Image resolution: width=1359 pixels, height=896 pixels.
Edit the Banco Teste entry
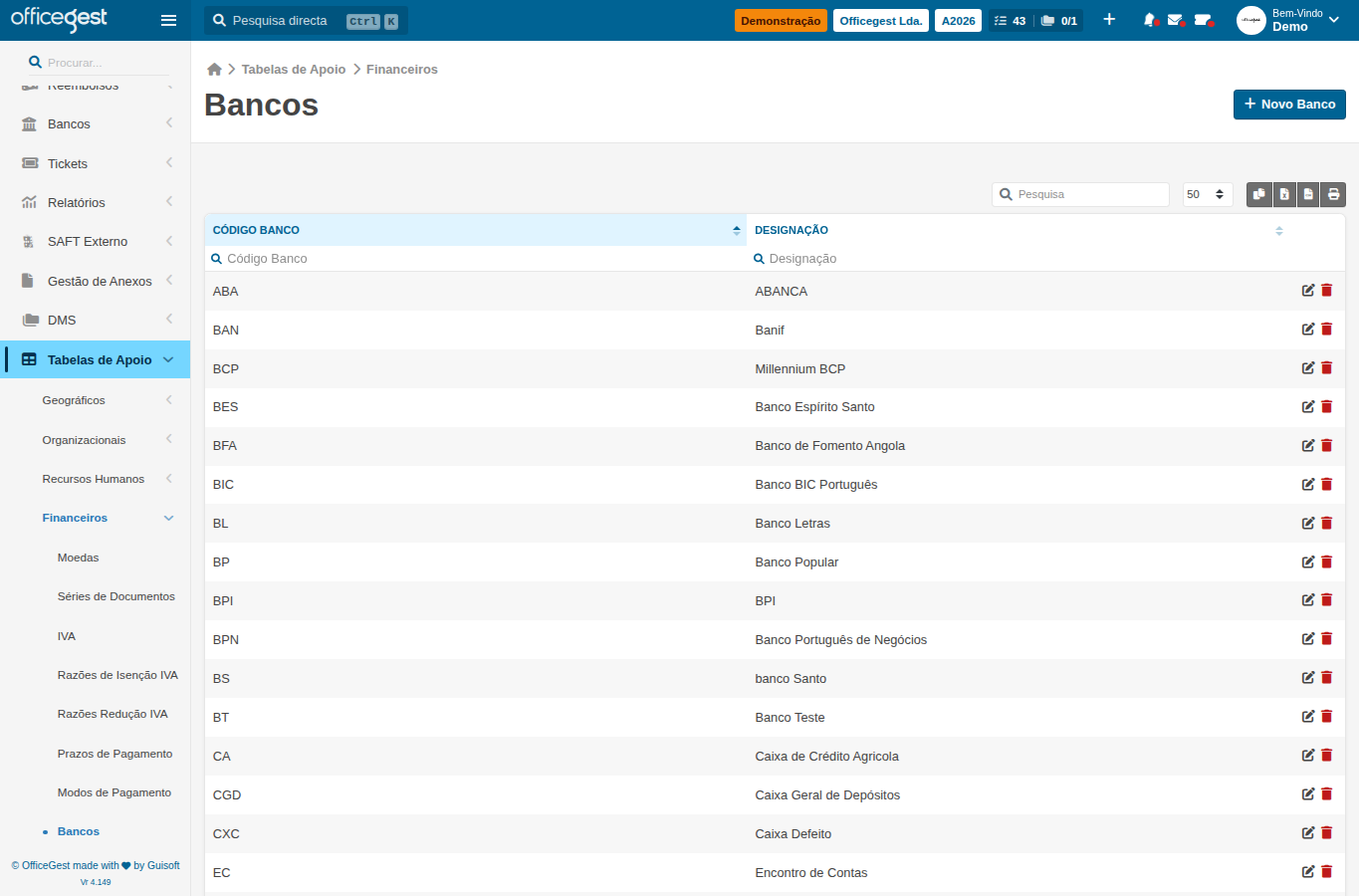1308,717
